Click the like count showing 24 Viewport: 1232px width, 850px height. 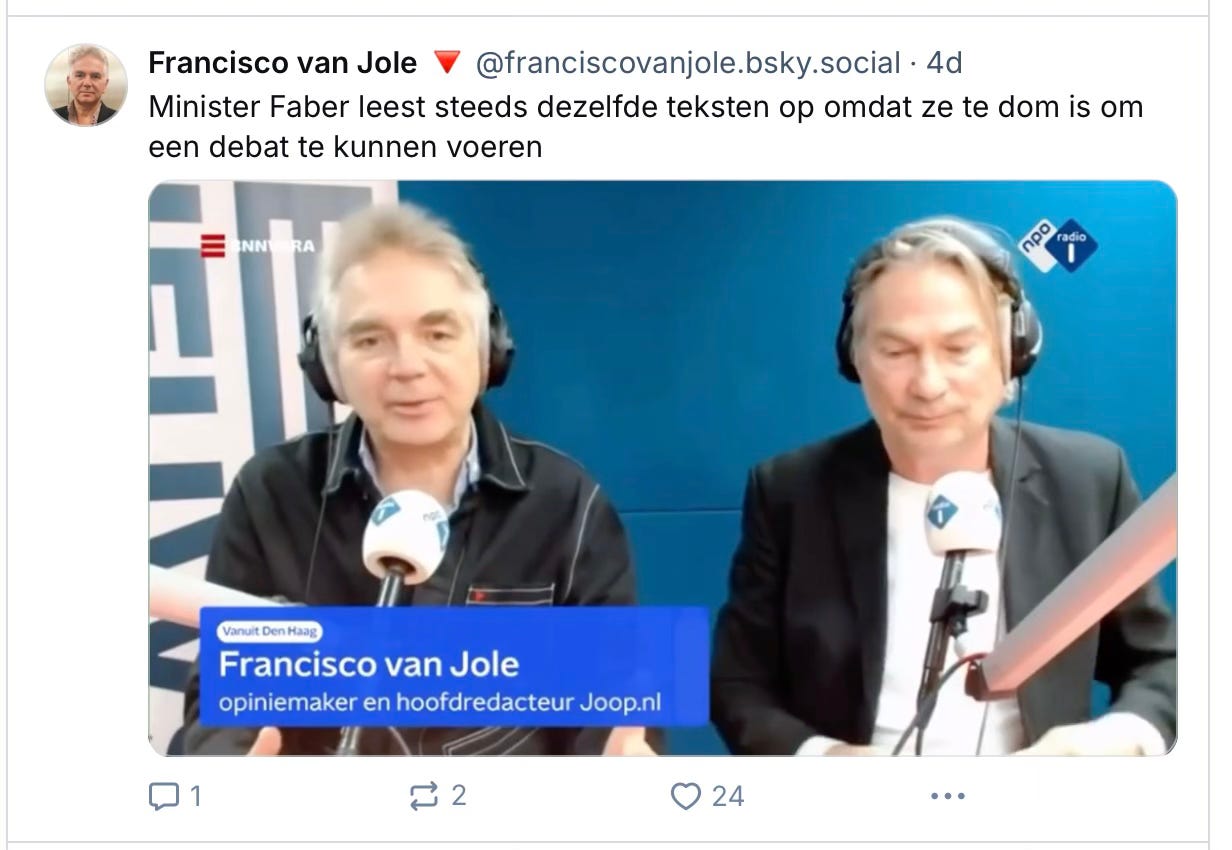(728, 796)
